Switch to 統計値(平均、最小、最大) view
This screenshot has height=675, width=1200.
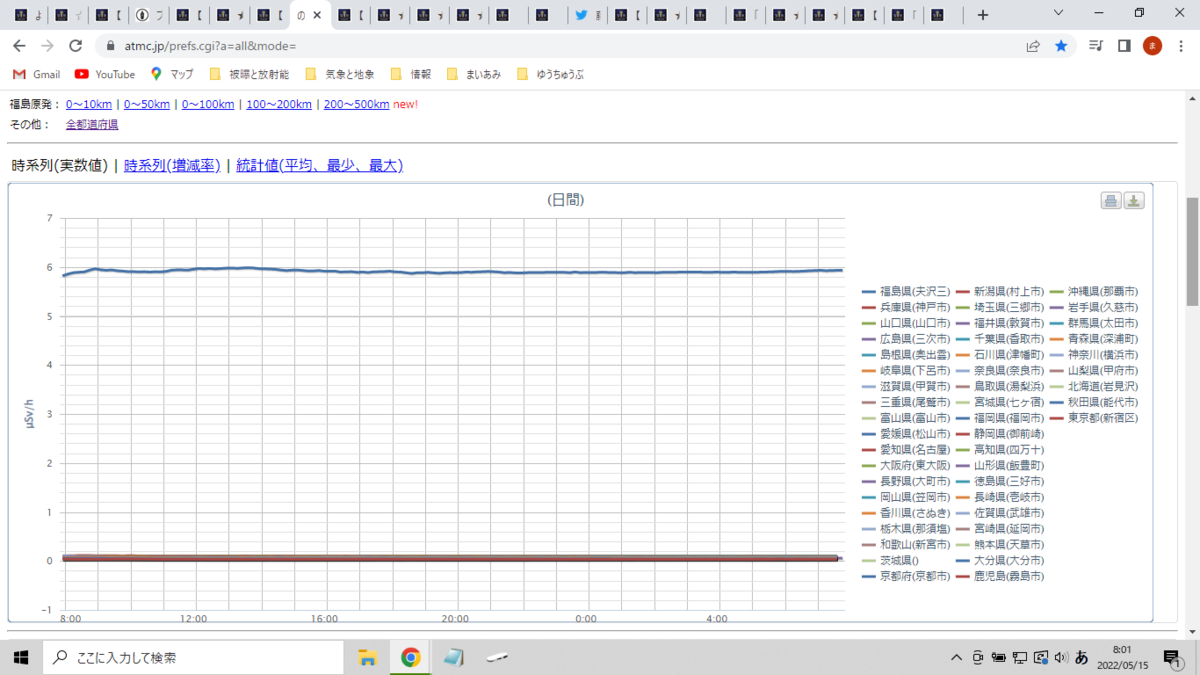click(319, 166)
